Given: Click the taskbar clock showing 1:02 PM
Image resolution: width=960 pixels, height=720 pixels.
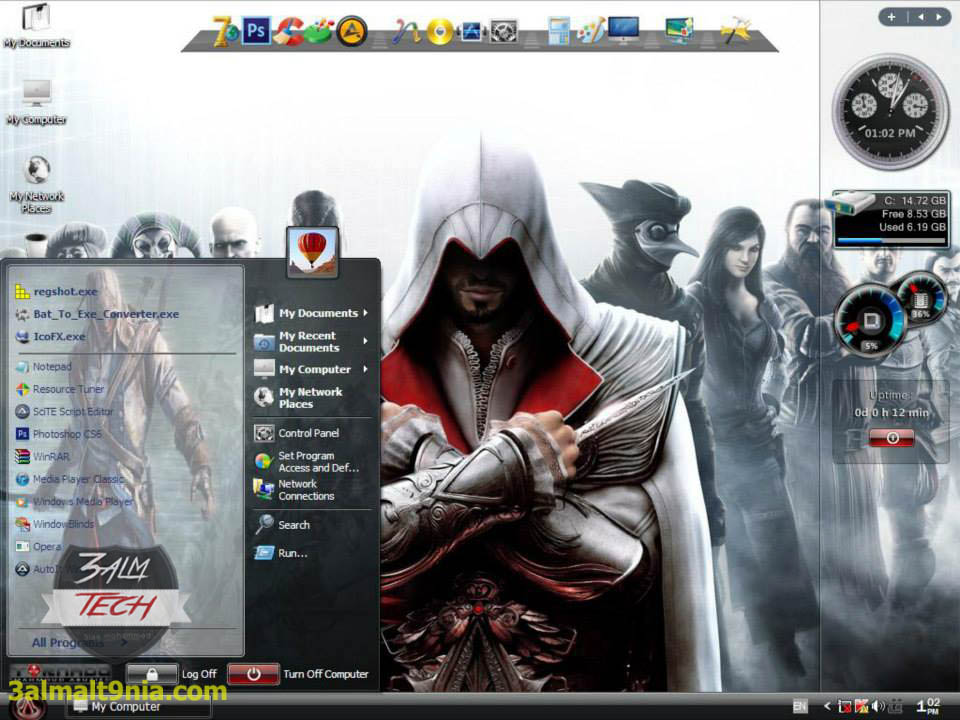Looking at the screenshot, I should [x=928, y=706].
